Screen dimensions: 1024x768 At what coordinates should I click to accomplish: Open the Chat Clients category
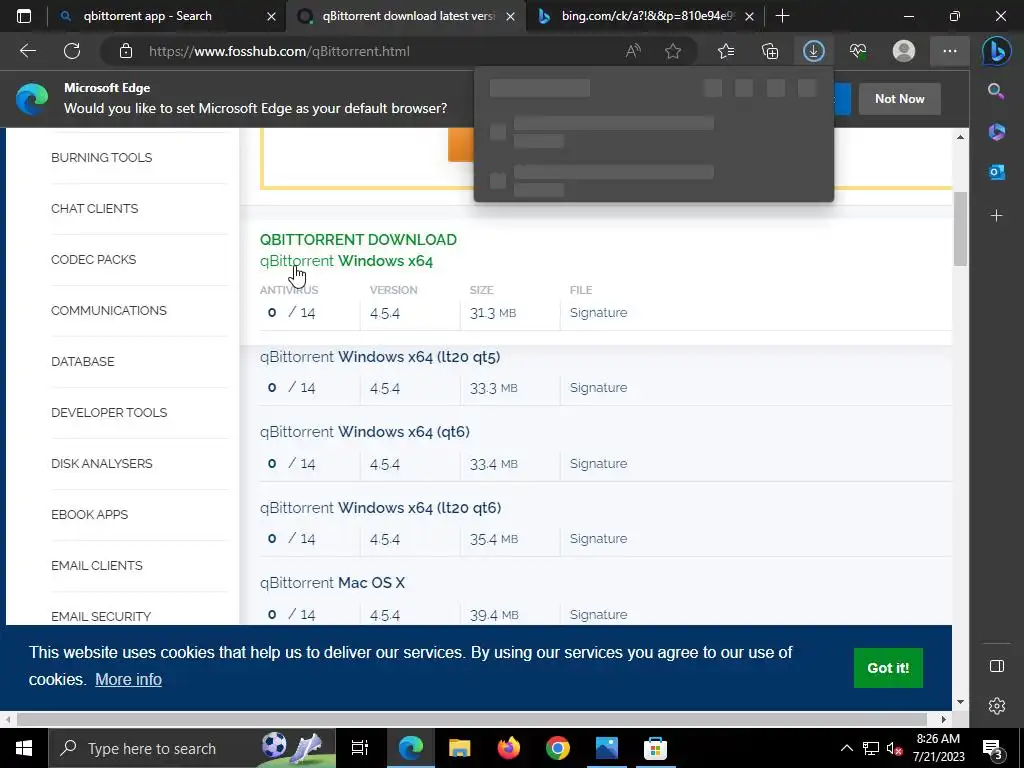[95, 208]
